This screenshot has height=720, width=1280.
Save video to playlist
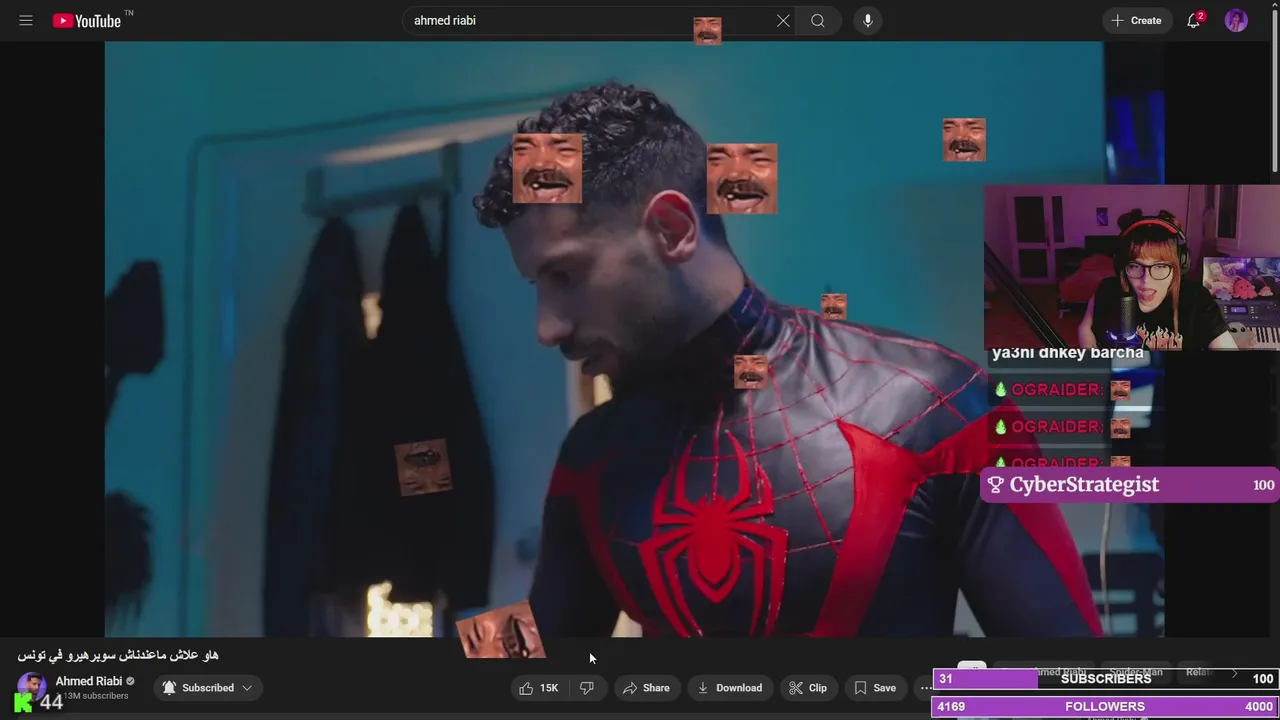point(875,688)
